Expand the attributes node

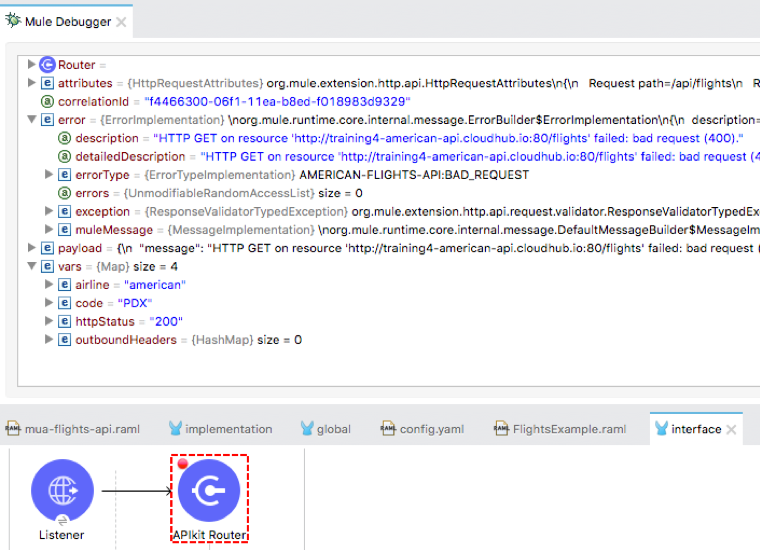31,82
